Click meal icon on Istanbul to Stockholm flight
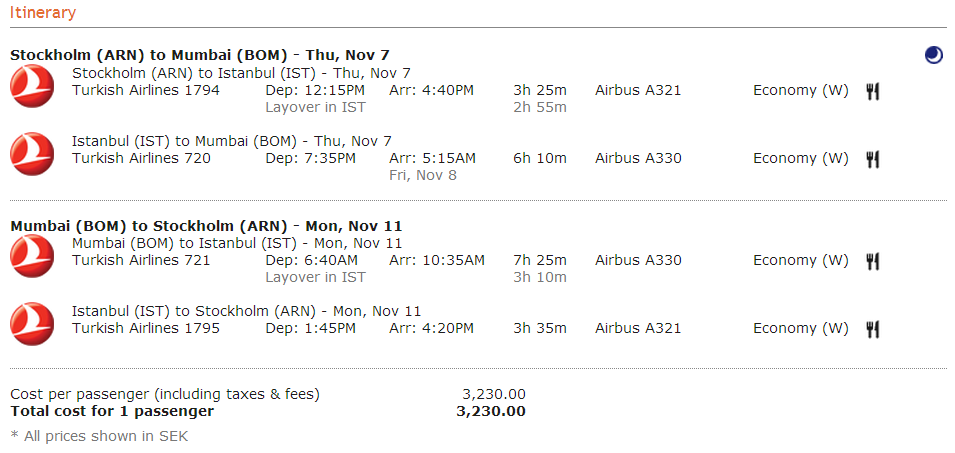Image resolution: width=955 pixels, height=453 pixels. tap(873, 329)
